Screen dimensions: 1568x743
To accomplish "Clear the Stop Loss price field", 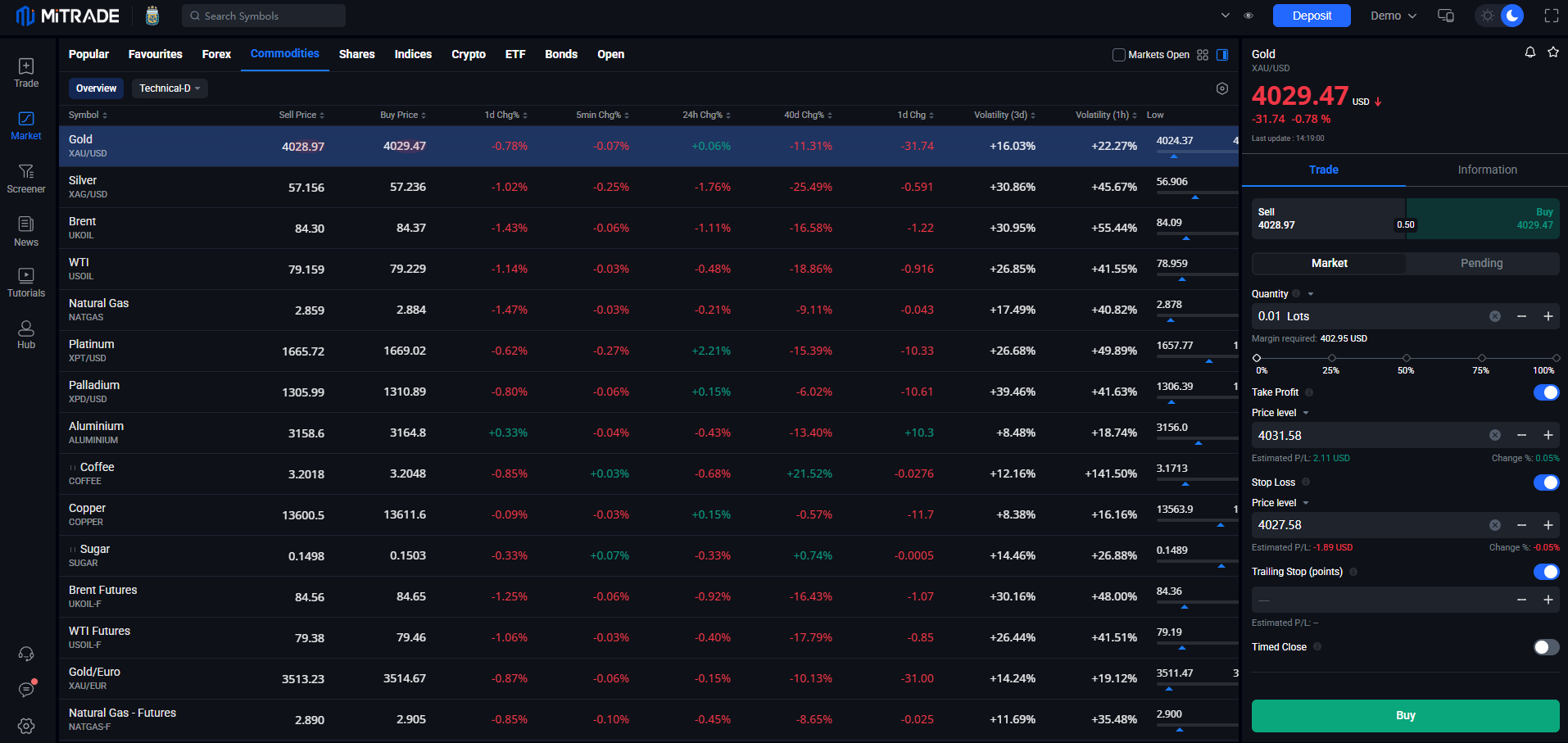I will coord(1495,525).
